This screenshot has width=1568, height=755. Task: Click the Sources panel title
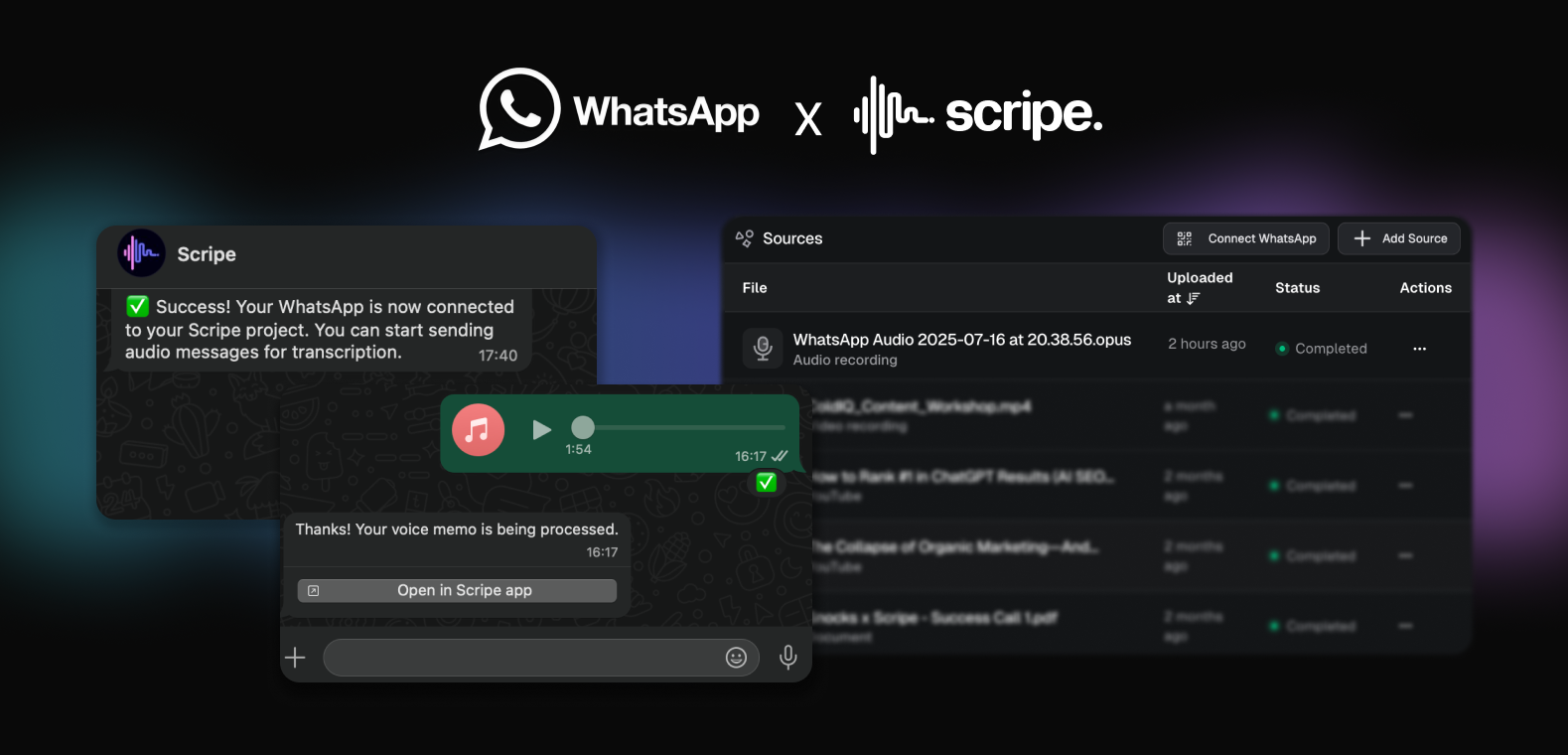[792, 238]
